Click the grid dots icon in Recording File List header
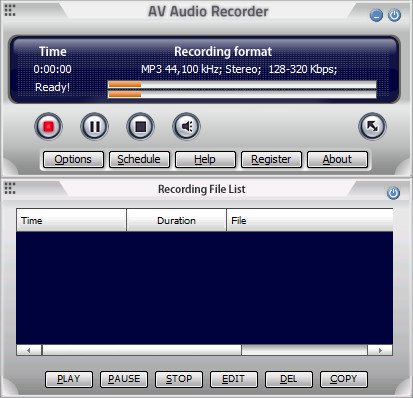 pyautogui.click(x=10, y=188)
